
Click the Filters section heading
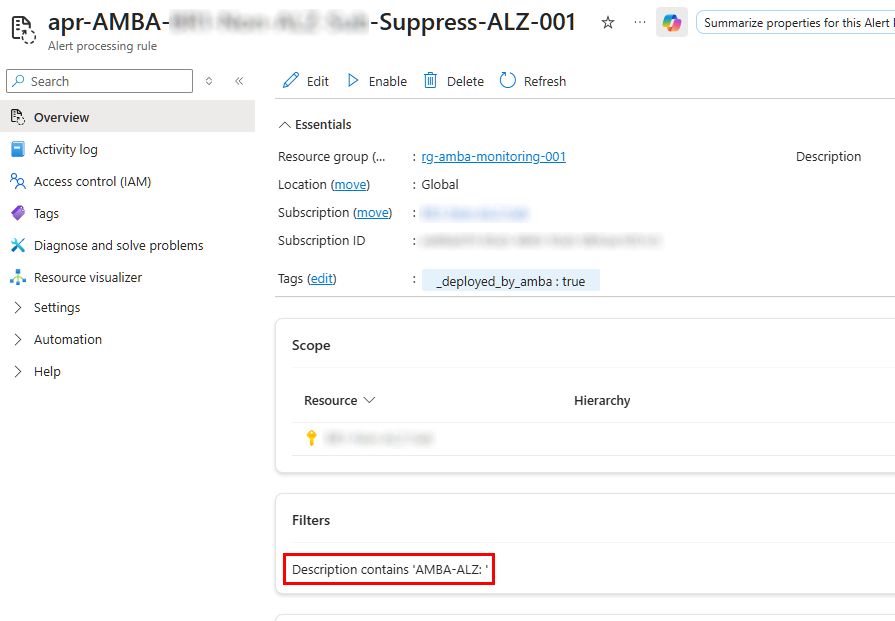[x=311, y=521]
